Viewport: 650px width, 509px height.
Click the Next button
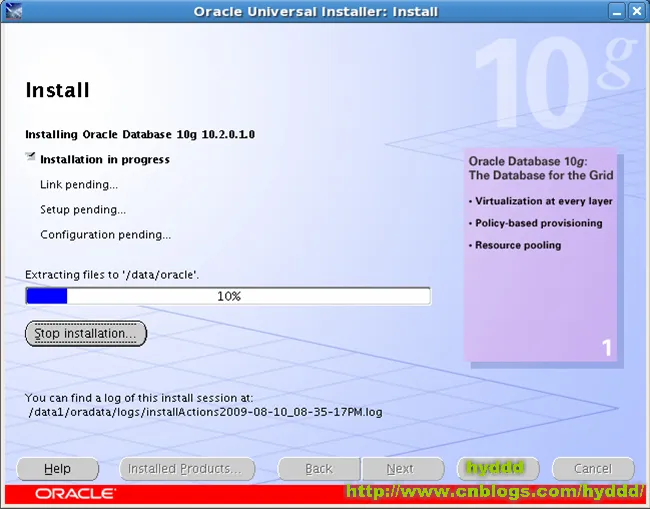click(403, 469)
